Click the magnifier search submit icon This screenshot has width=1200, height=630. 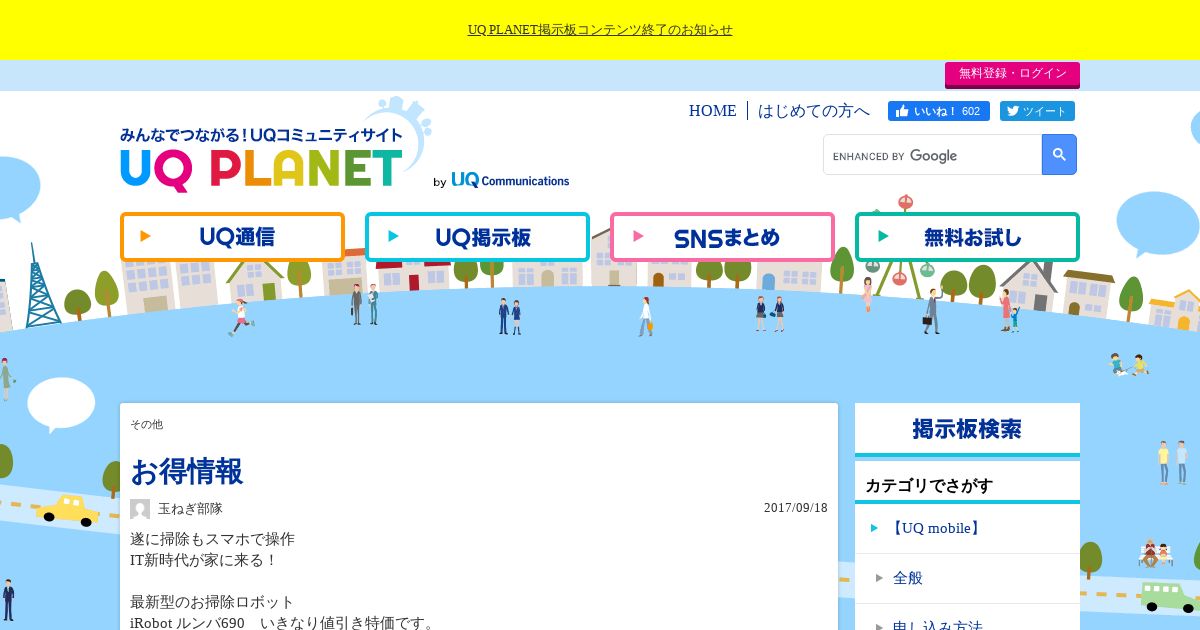click(x=1059, y=155)
